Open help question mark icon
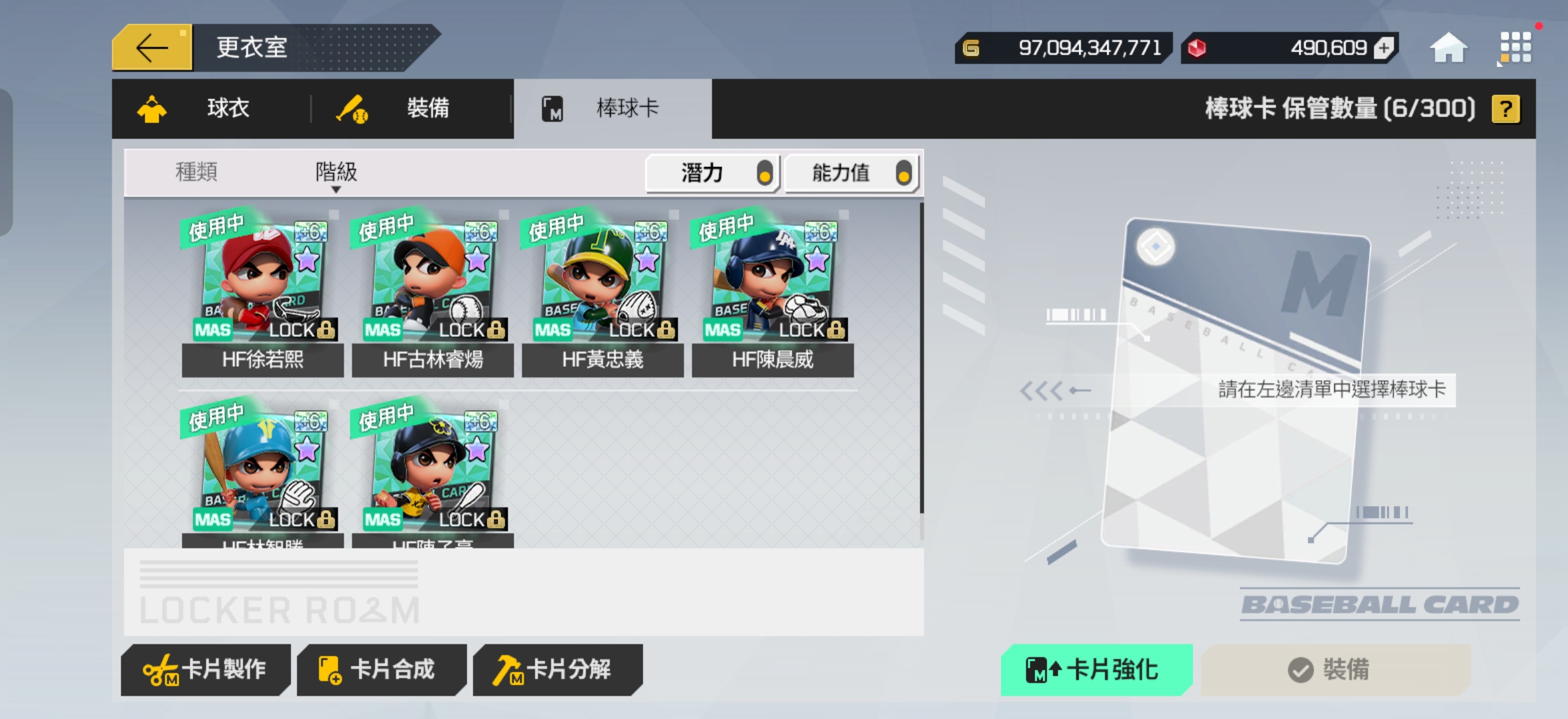Image resolution: width=1568 pixels, height=719 pixels. pyautogui.click(x=1505, y=109)
